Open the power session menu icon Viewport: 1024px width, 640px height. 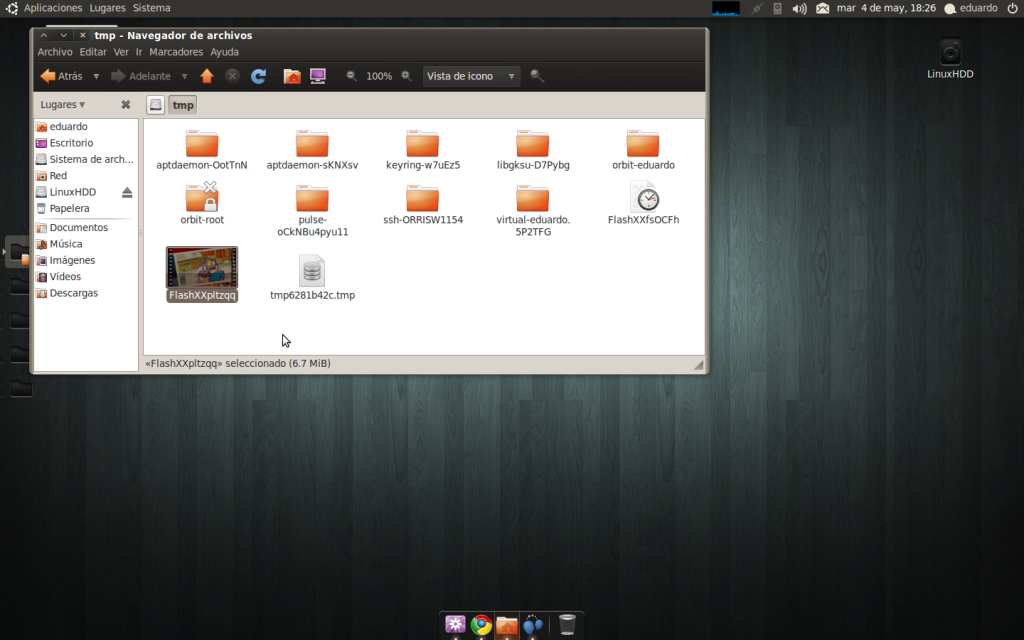[x=1012, y=8]
